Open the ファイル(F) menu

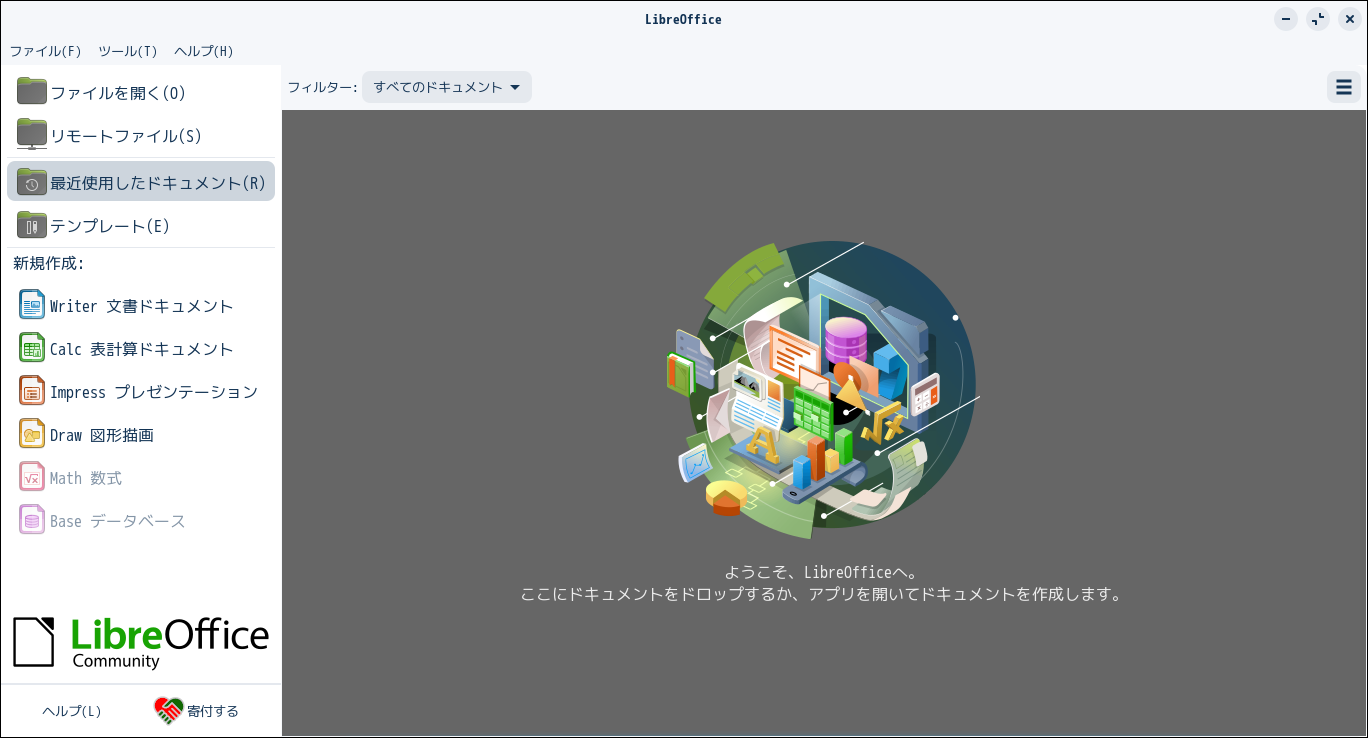tap(45, 51)
